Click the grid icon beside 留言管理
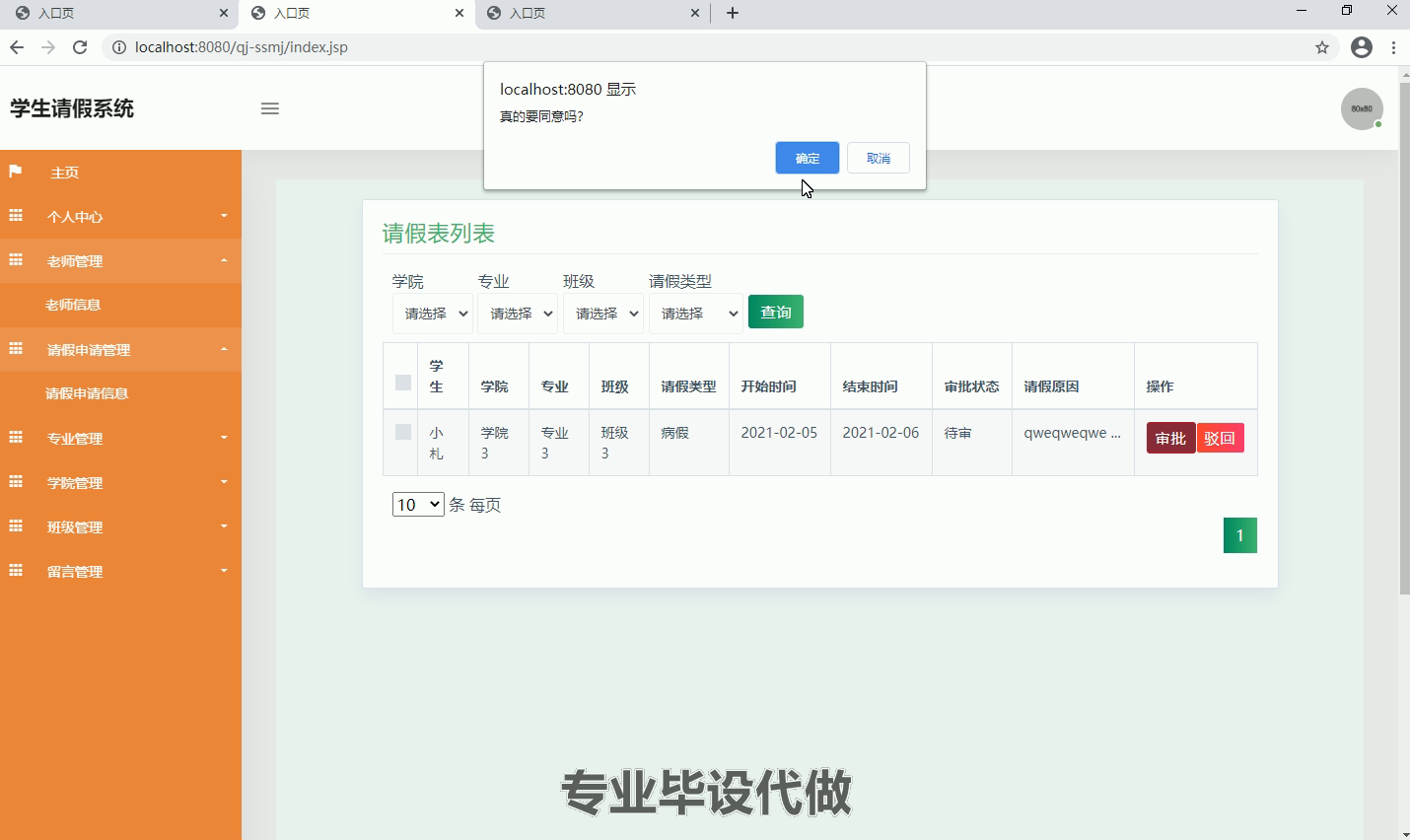This screenshot has height=840, width=1410. [x=16, y=571]
